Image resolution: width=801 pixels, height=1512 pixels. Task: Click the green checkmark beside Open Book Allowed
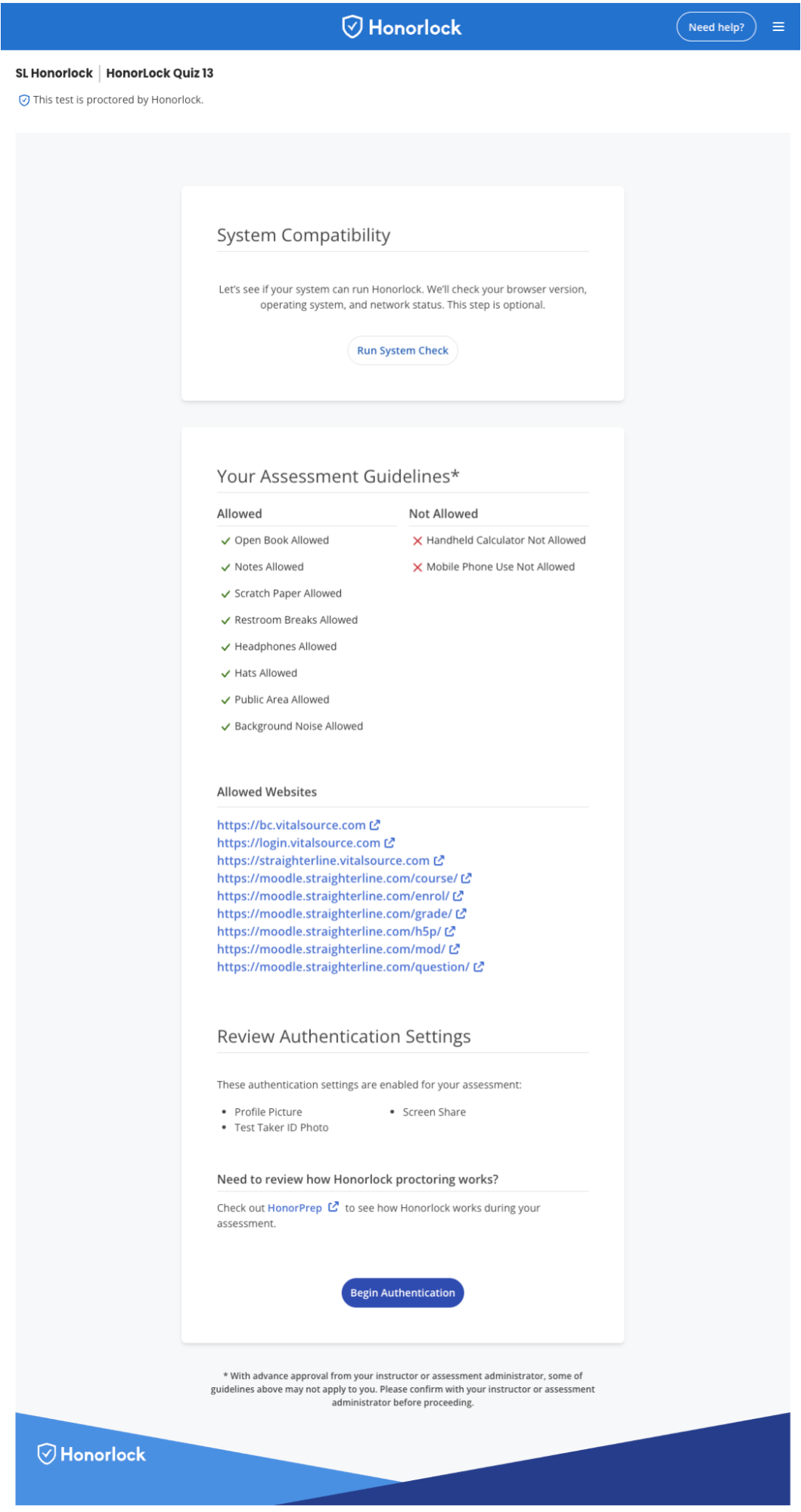(225, 540)
